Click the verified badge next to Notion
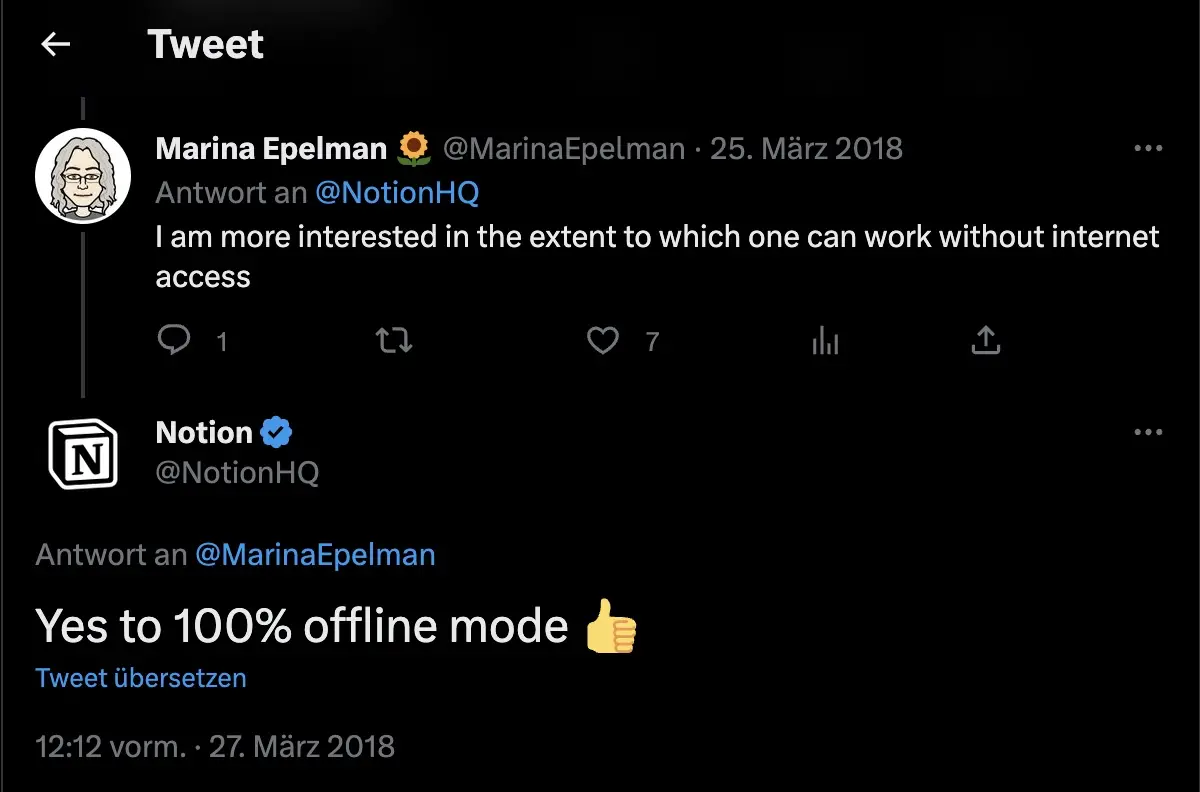1200x792 pixels. [275, 431]
